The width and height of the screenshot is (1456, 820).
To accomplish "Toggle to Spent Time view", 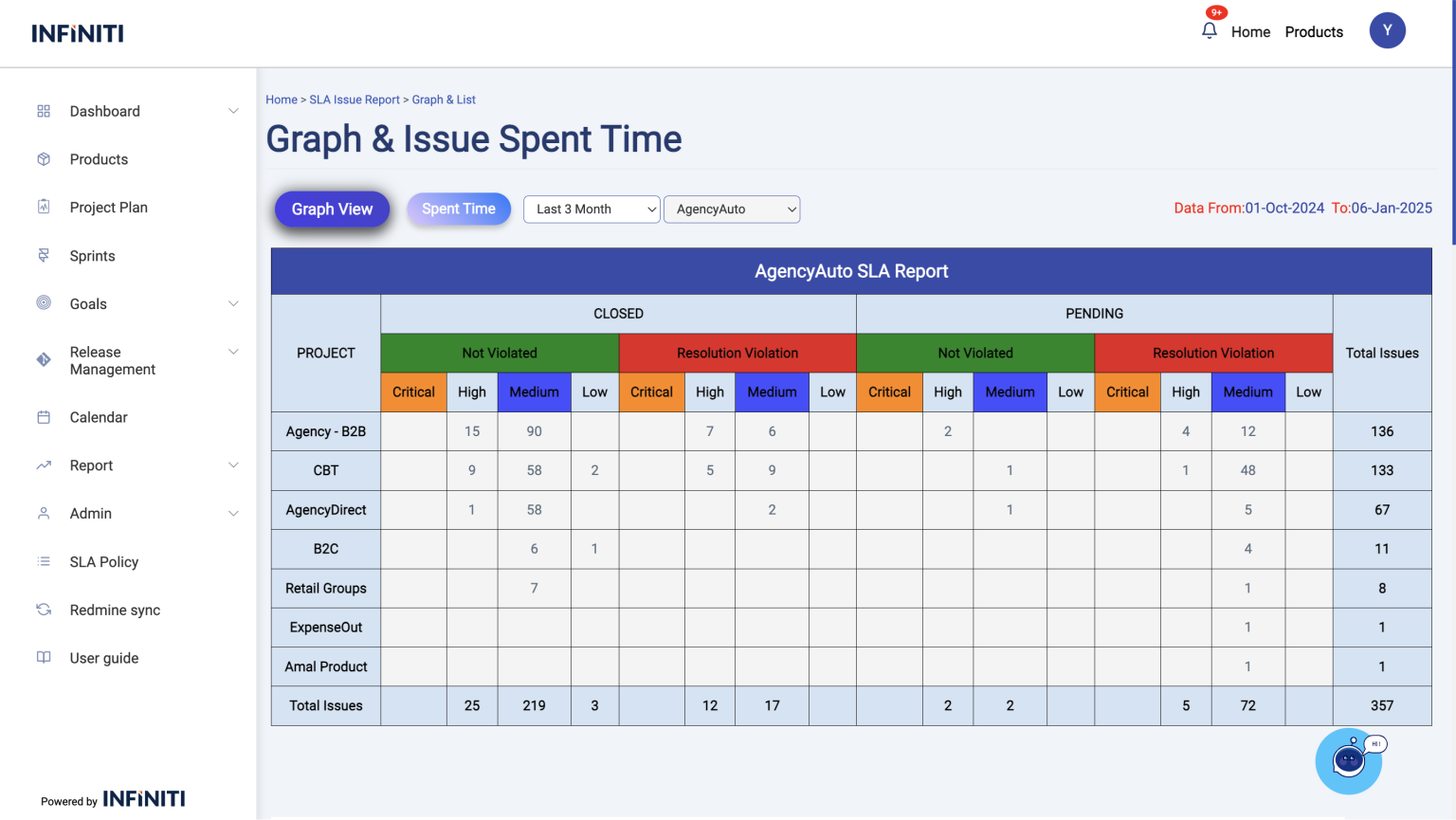I will (x=459, y=209).
